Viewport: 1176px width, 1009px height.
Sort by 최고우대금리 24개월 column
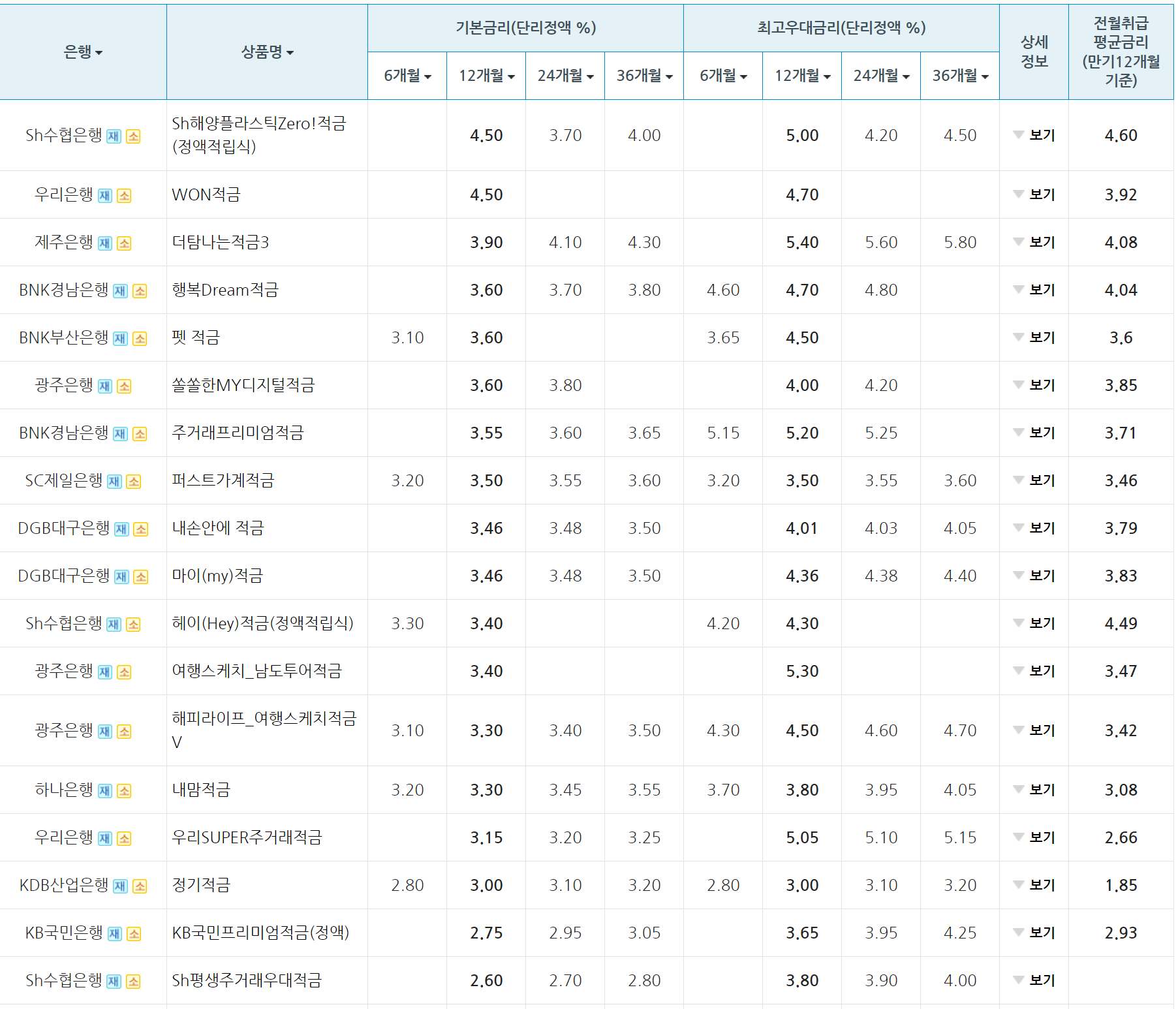tap(881, 76)
